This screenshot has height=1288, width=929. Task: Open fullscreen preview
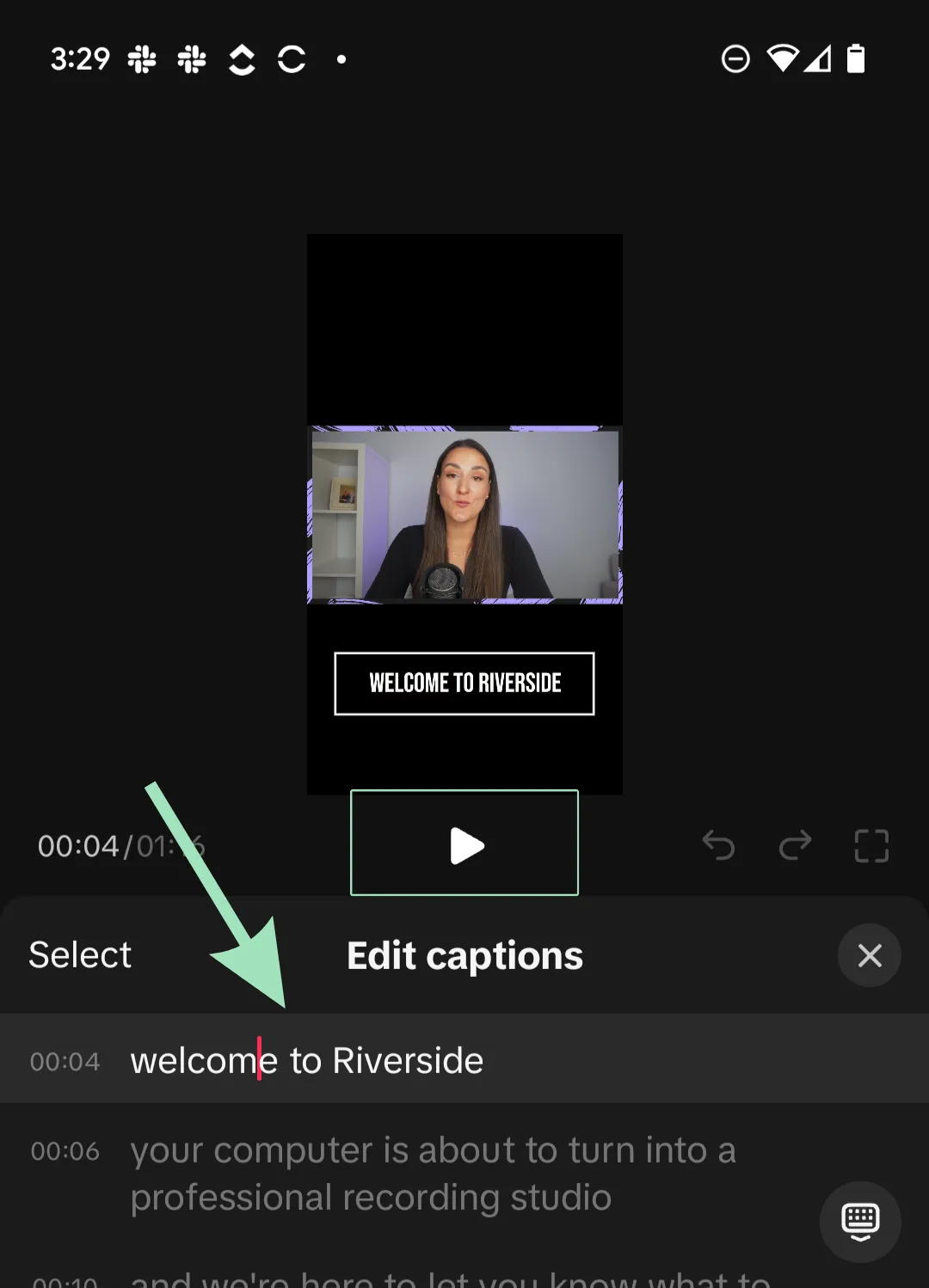871,846
